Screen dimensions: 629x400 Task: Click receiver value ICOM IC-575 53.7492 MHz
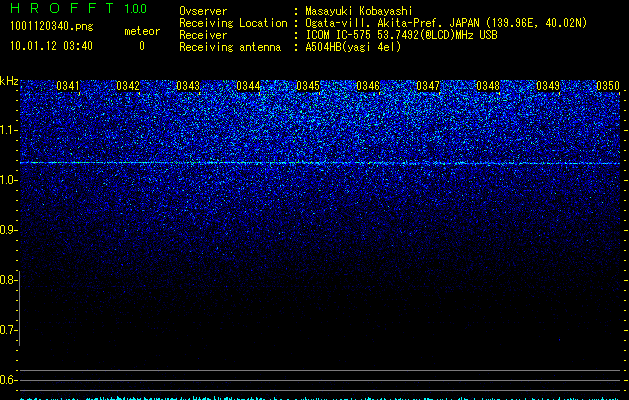pyautogui.click(x=401, y=35)
